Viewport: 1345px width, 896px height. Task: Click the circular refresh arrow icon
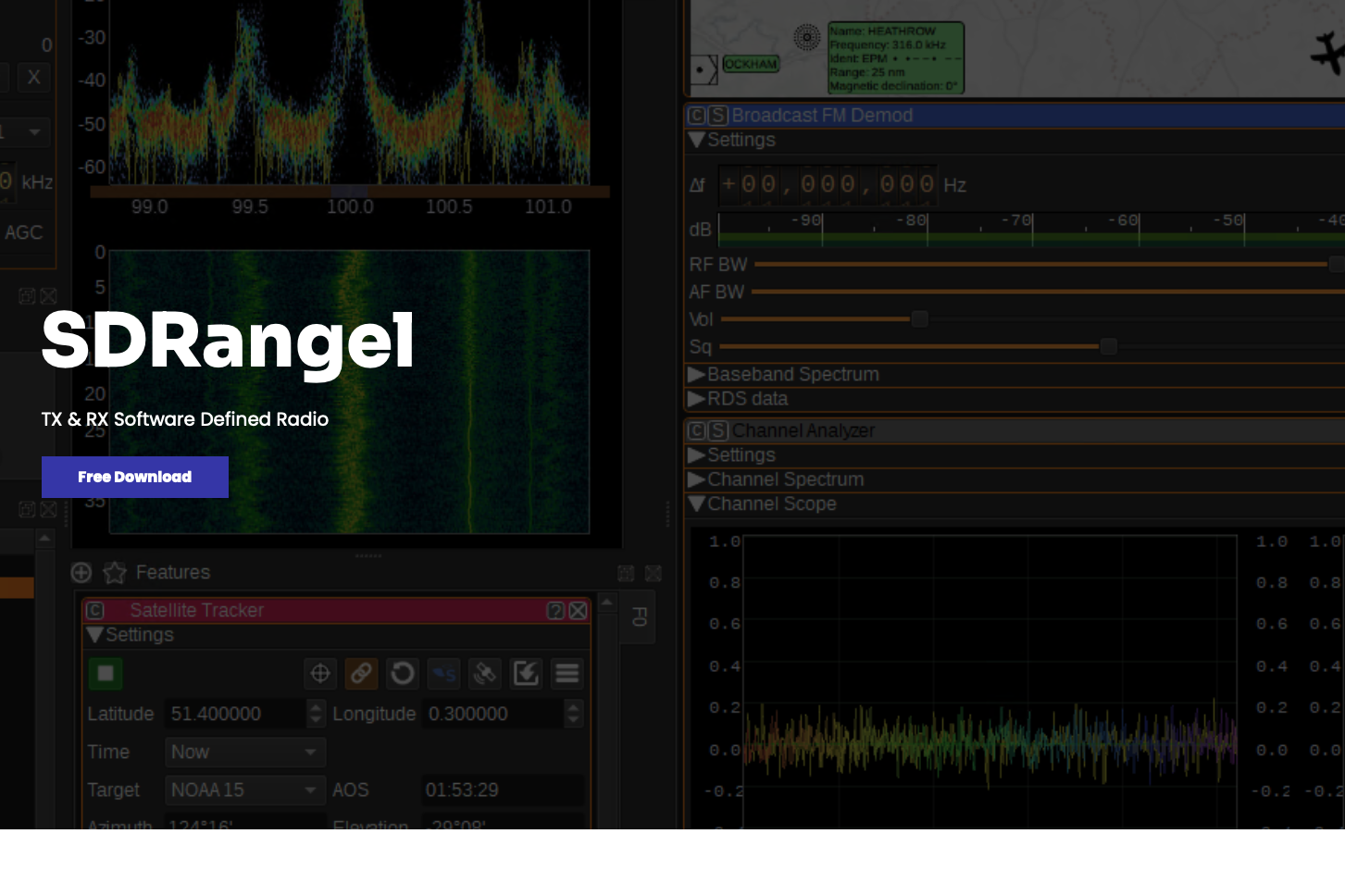(403, 674)
